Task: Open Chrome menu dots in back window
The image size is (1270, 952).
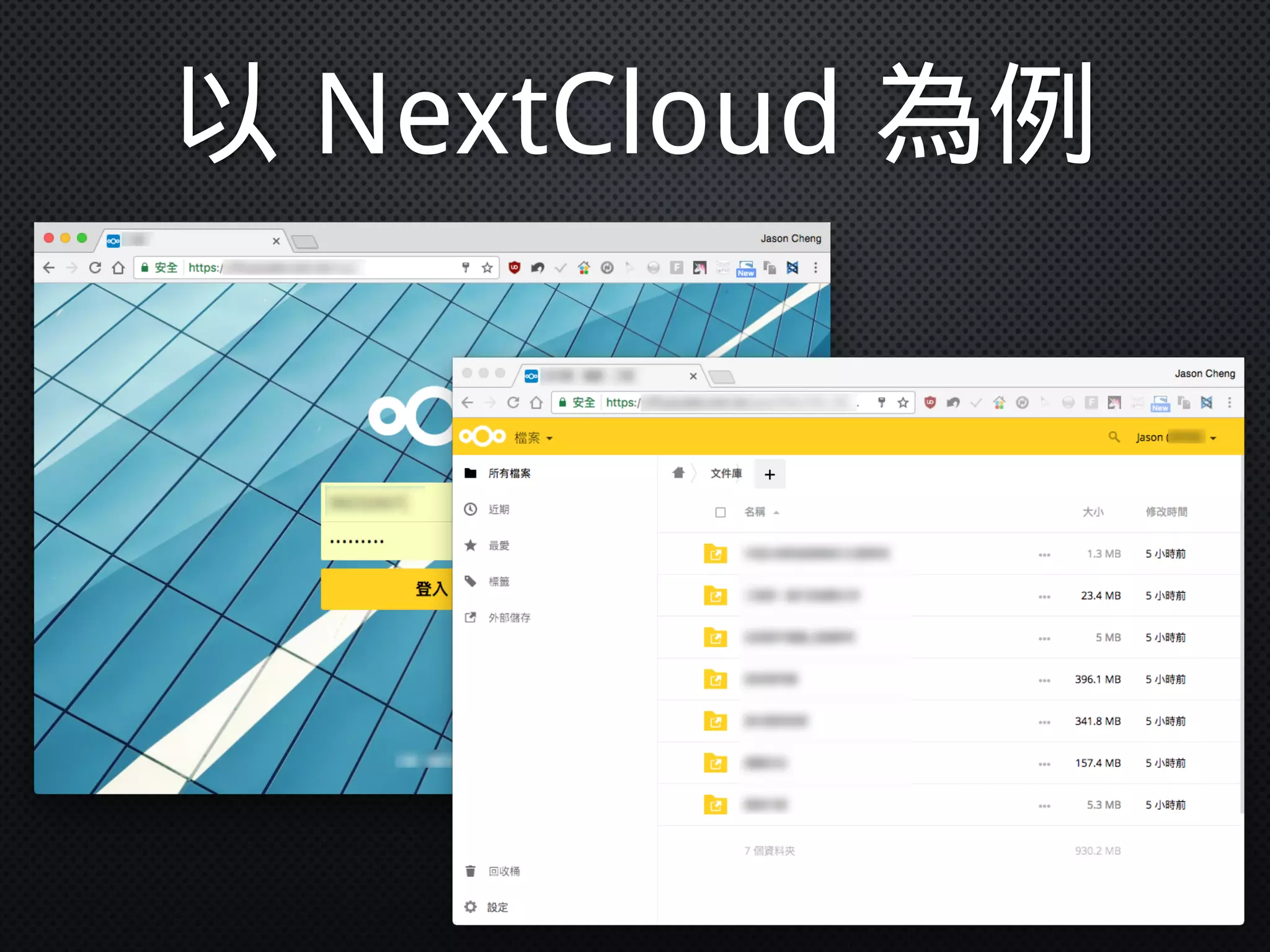Action: pos(815,268)
